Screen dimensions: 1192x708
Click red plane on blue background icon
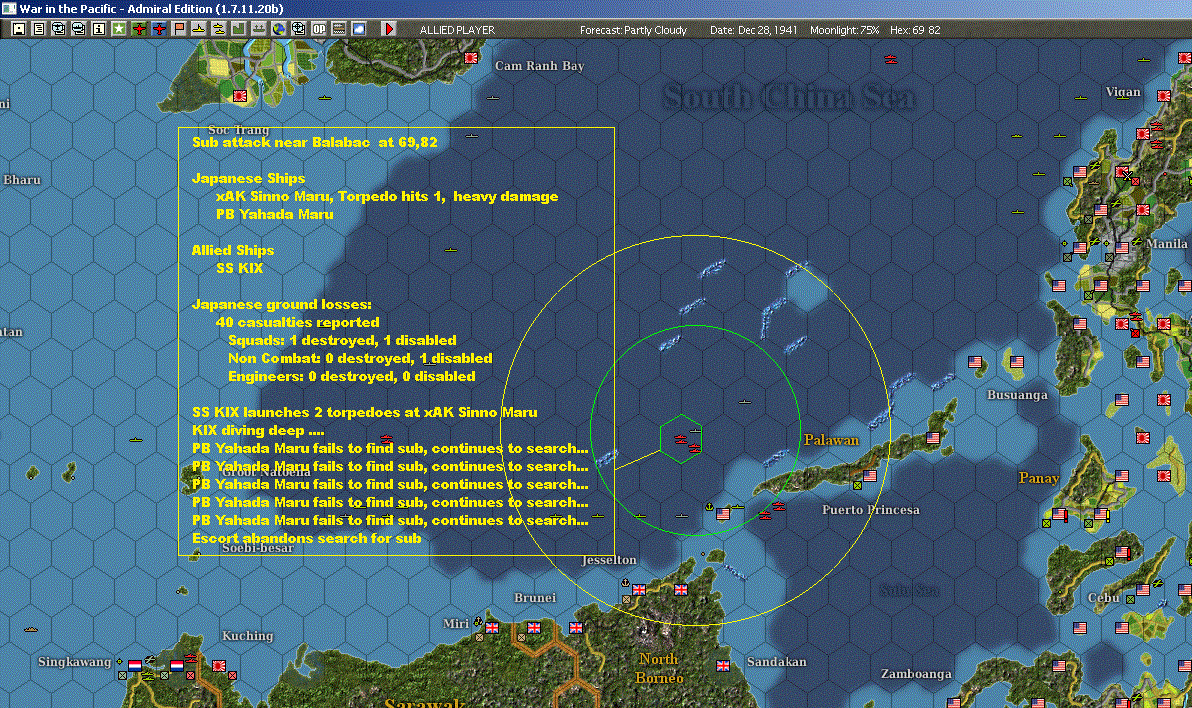coord(159,29)
